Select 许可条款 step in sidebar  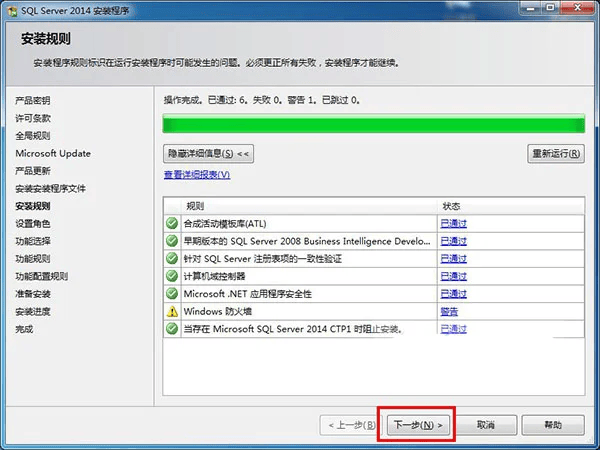(33, 118)
